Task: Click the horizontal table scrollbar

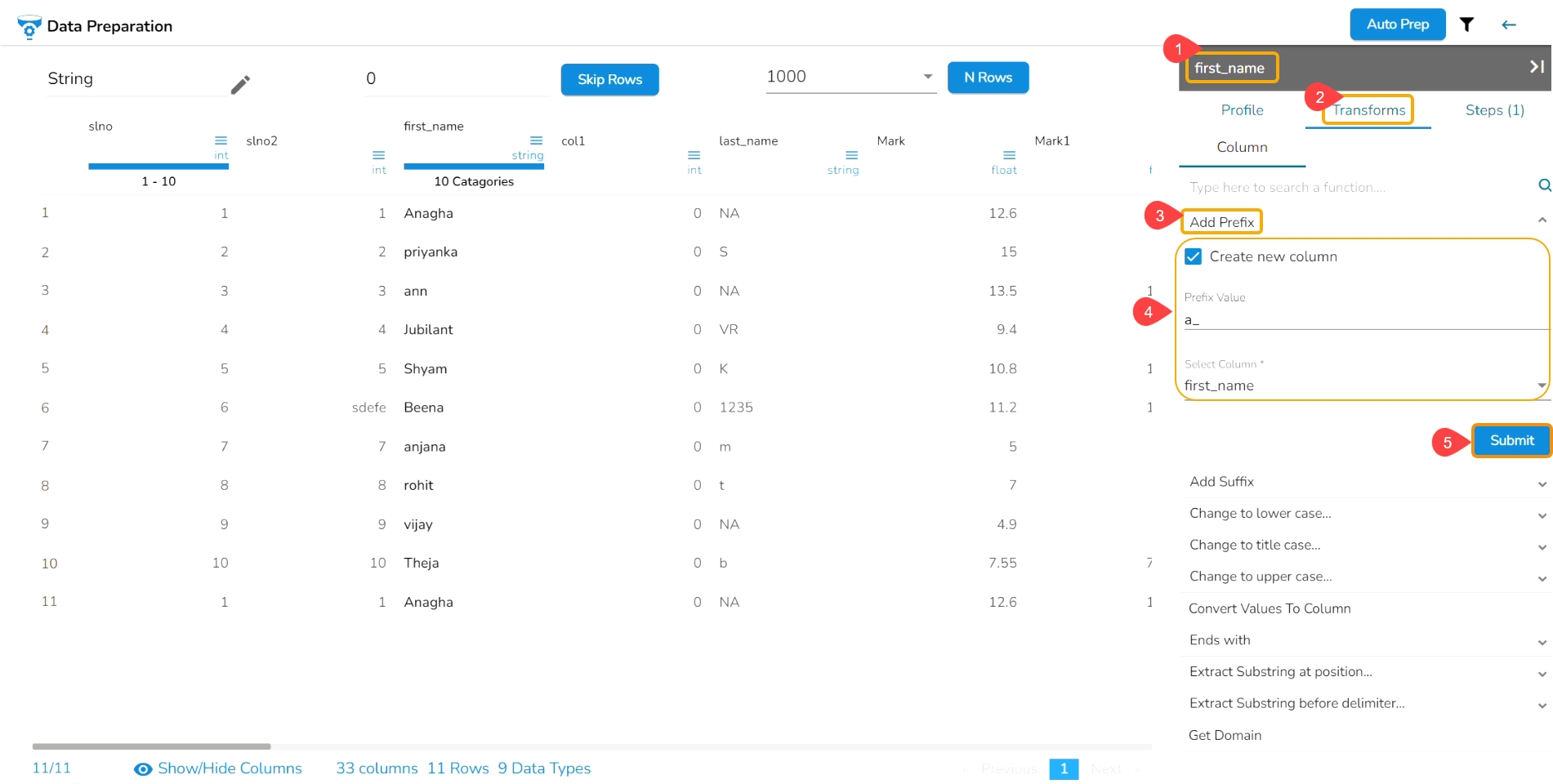Action: click(151, 746)
